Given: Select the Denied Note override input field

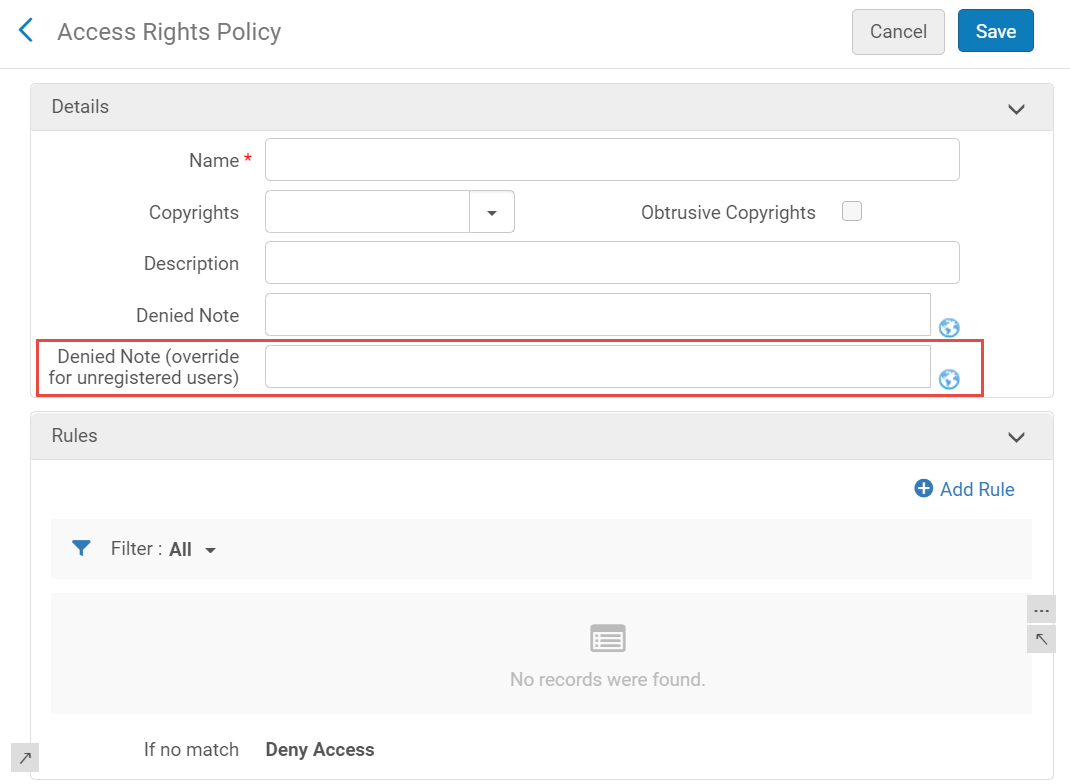Looking at the screenshot, I should tap(597, 367).
